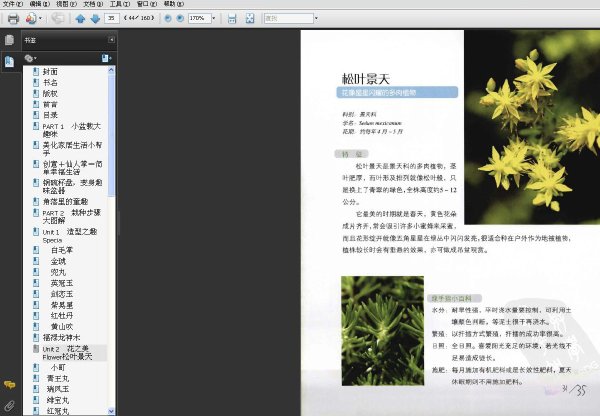Open zoom percentage dropdown arrow

point(214,18)
